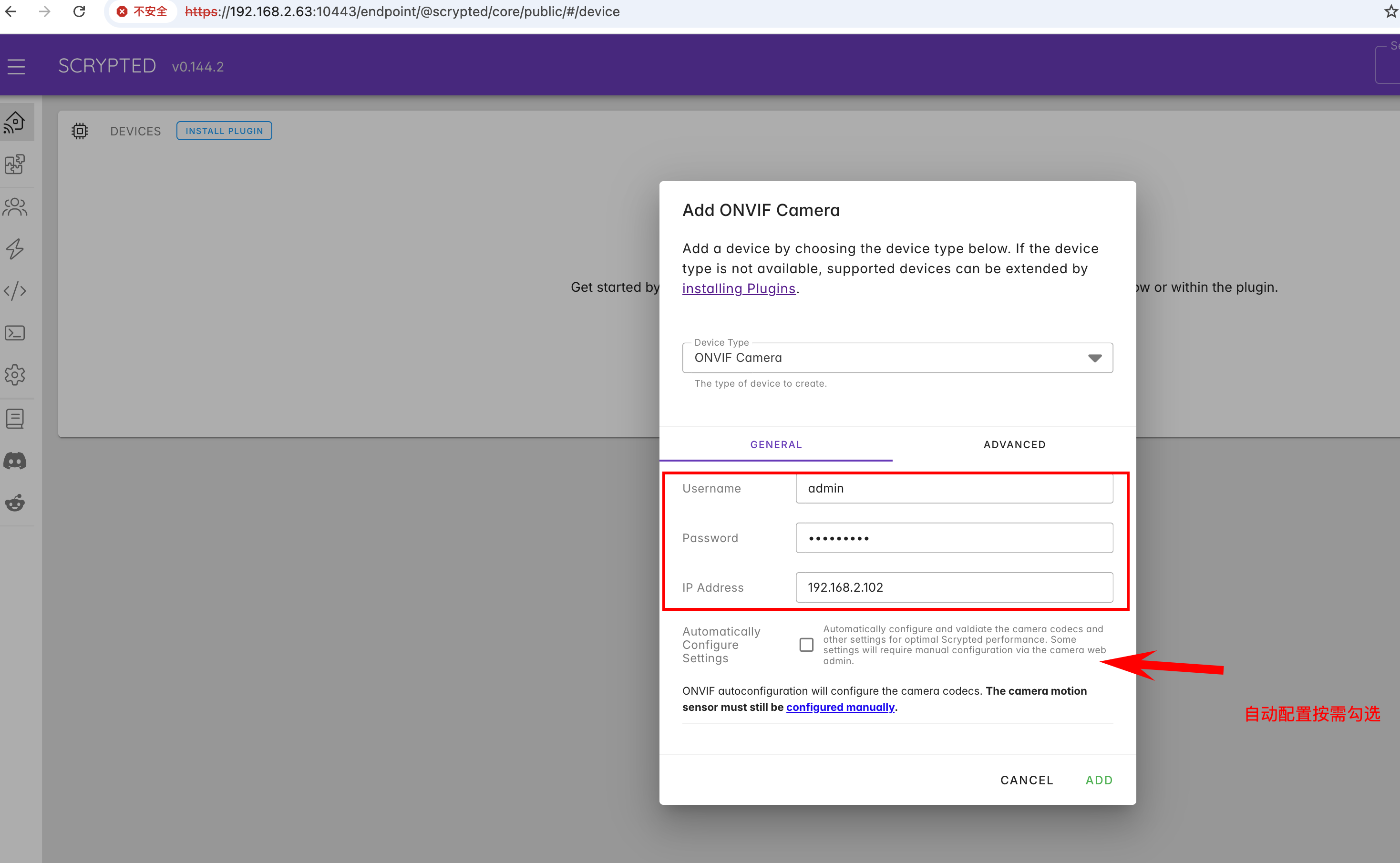Cancel the Add ONVIF Camera dialog

coord(1026,780)
